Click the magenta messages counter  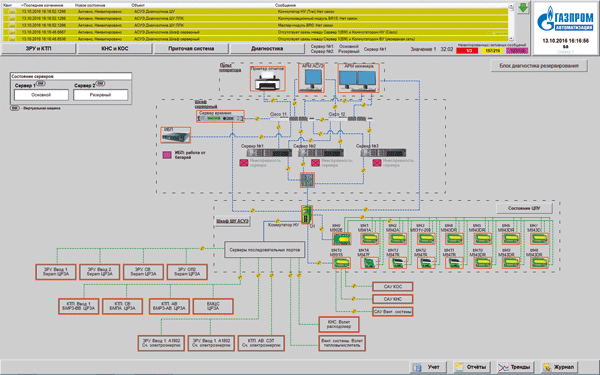517,51
